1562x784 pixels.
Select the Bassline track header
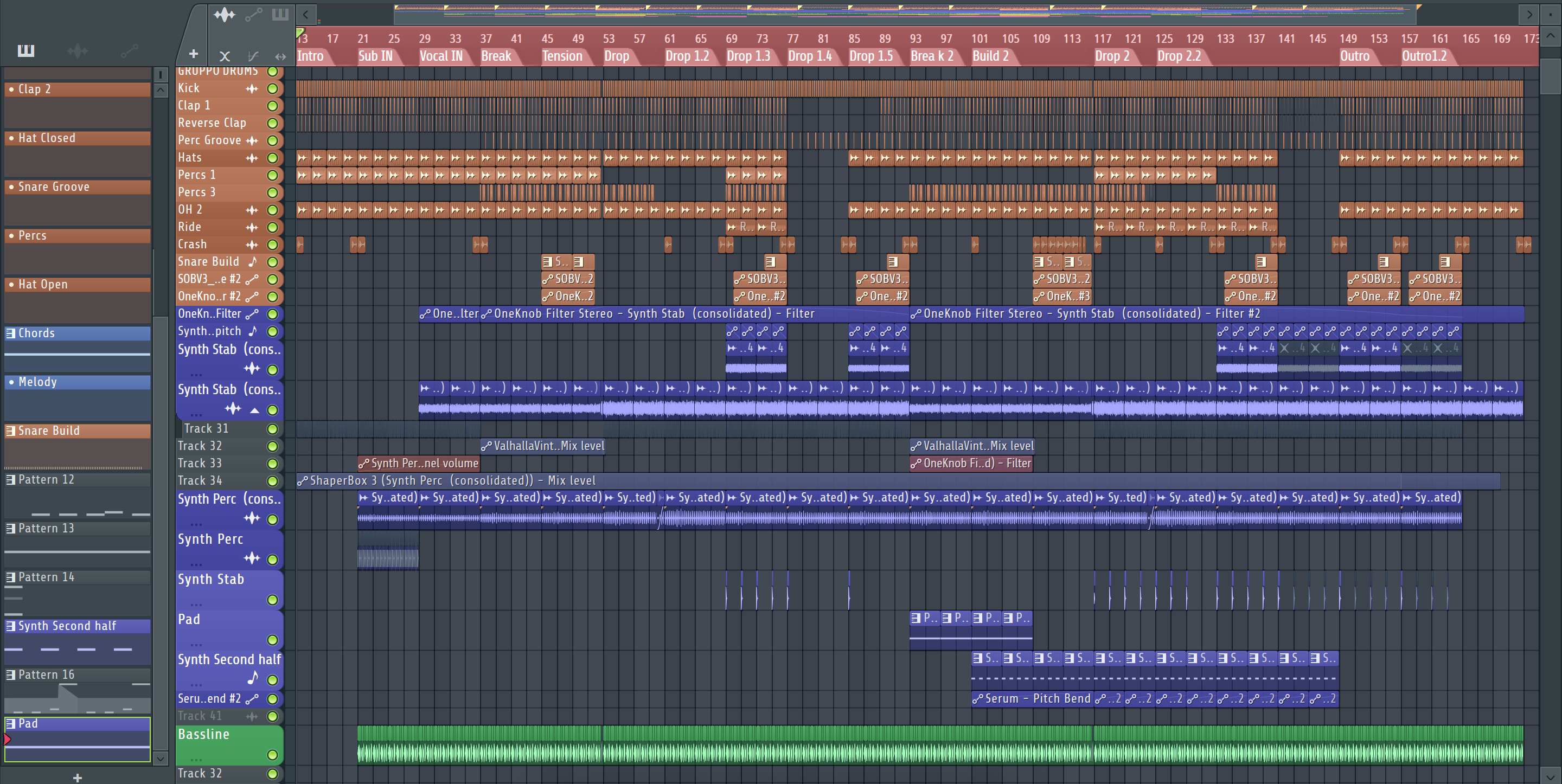pyautogui.click(x=229, y=744)
